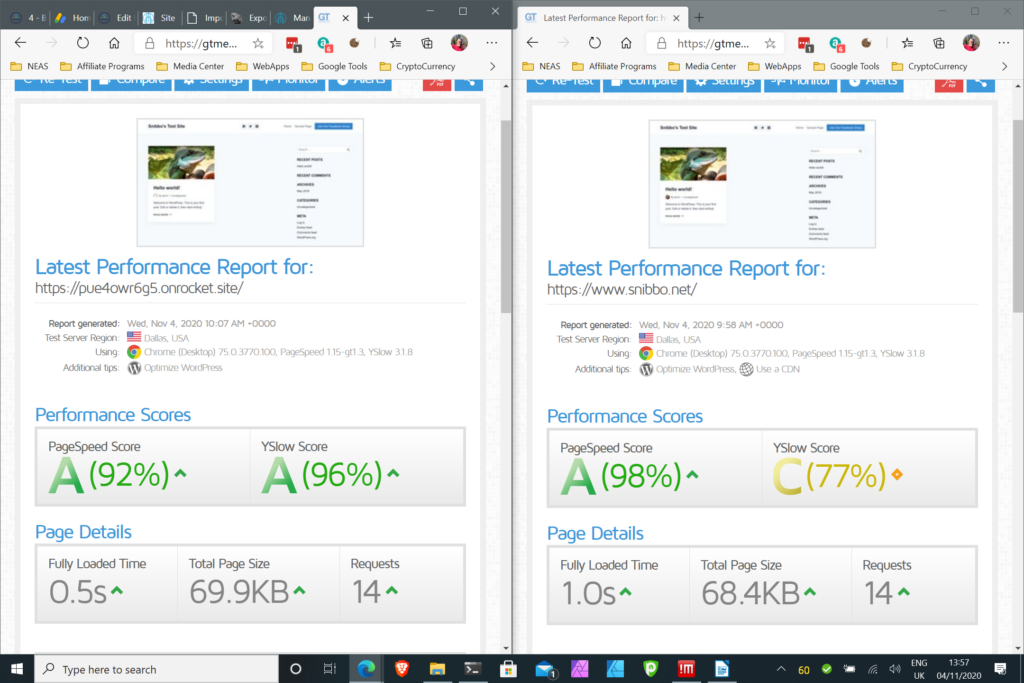Open WebApps bookmarks folder in right window
Image resolution: width=1024 pixels, height=683 pixels.
click(x=775, y=66)
